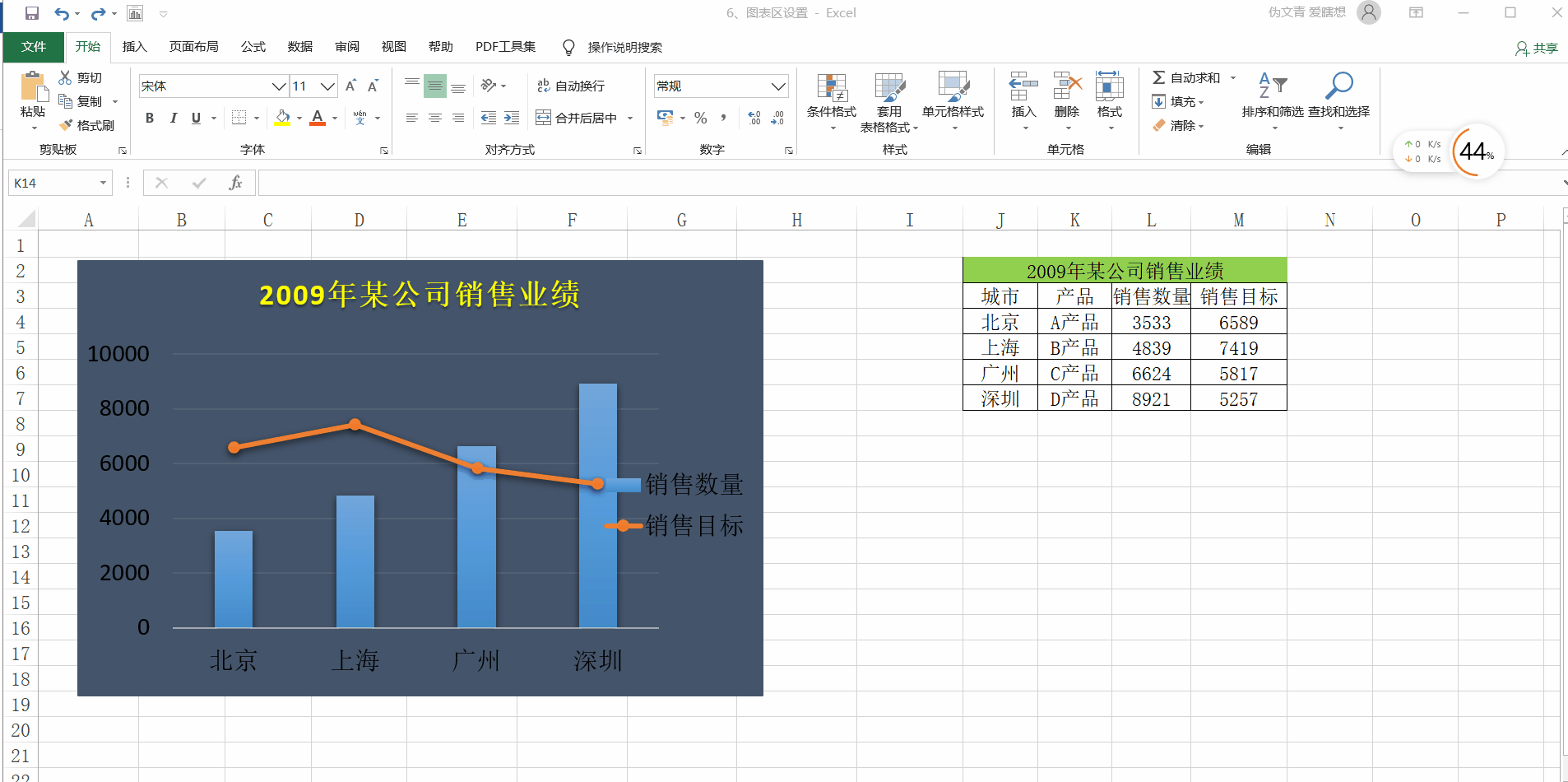1568x782 pixels.
Task: Click decrease decimal places icon
Action: point(777,118)
